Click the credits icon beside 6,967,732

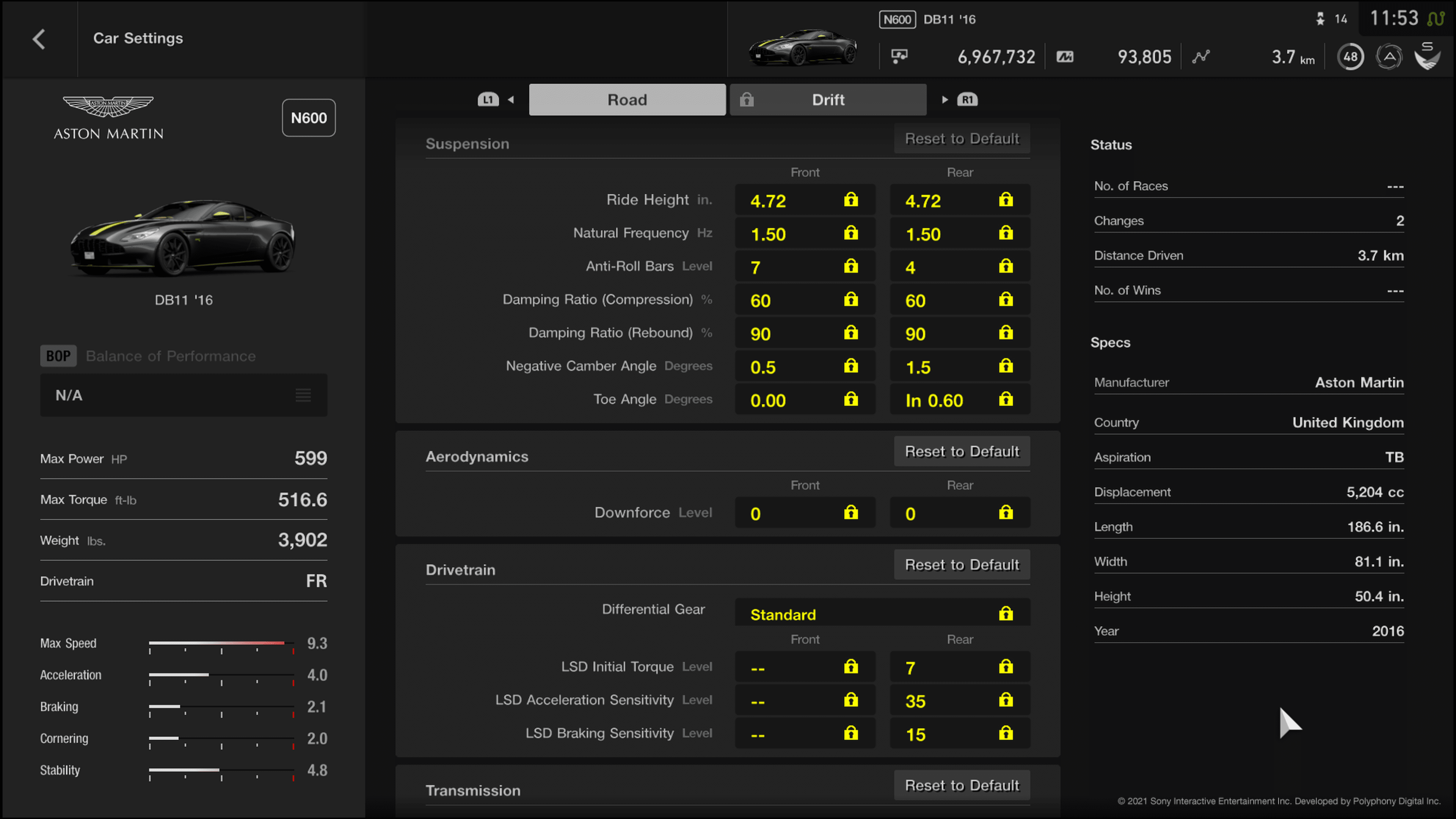click(899, 56)
